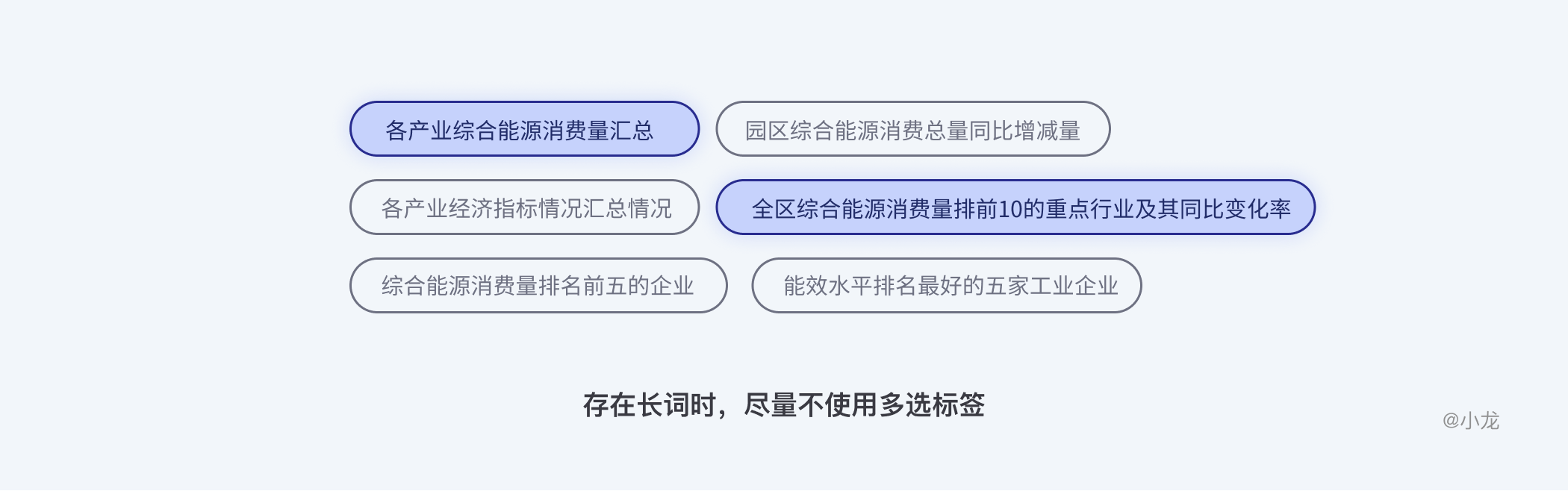
Task: Check the tag for top five 企业 by 综合能源消费量
Action: [x=538, y=286]
